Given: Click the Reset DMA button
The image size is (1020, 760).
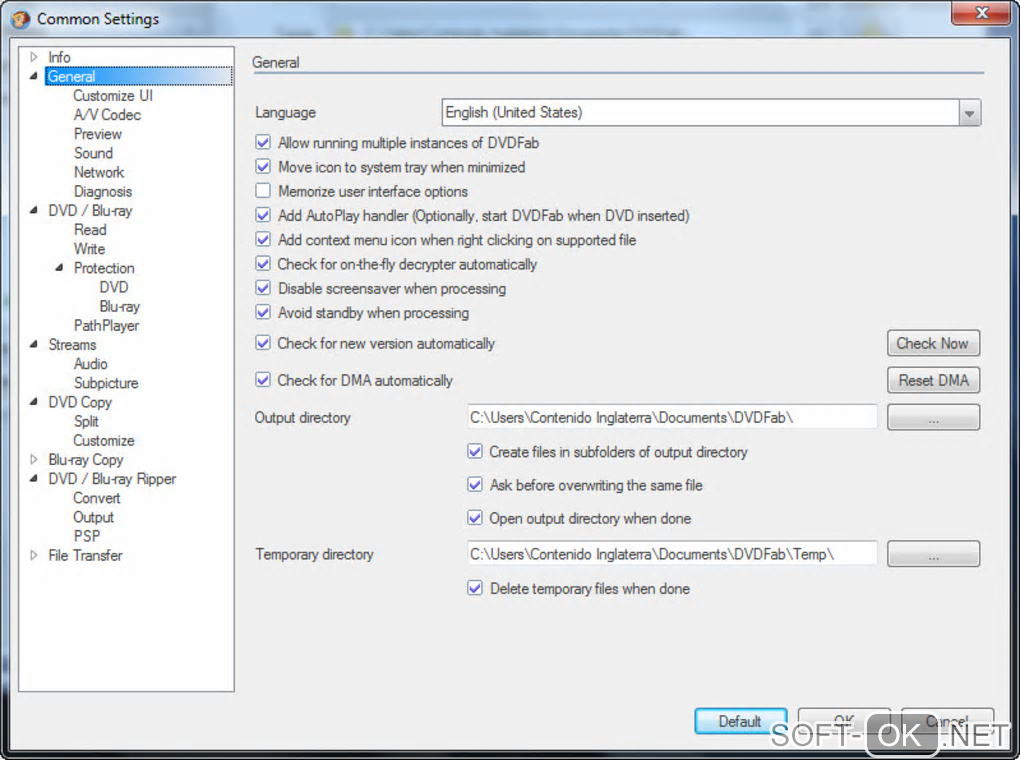Looking at the screenshot, I should coord(933,380).
